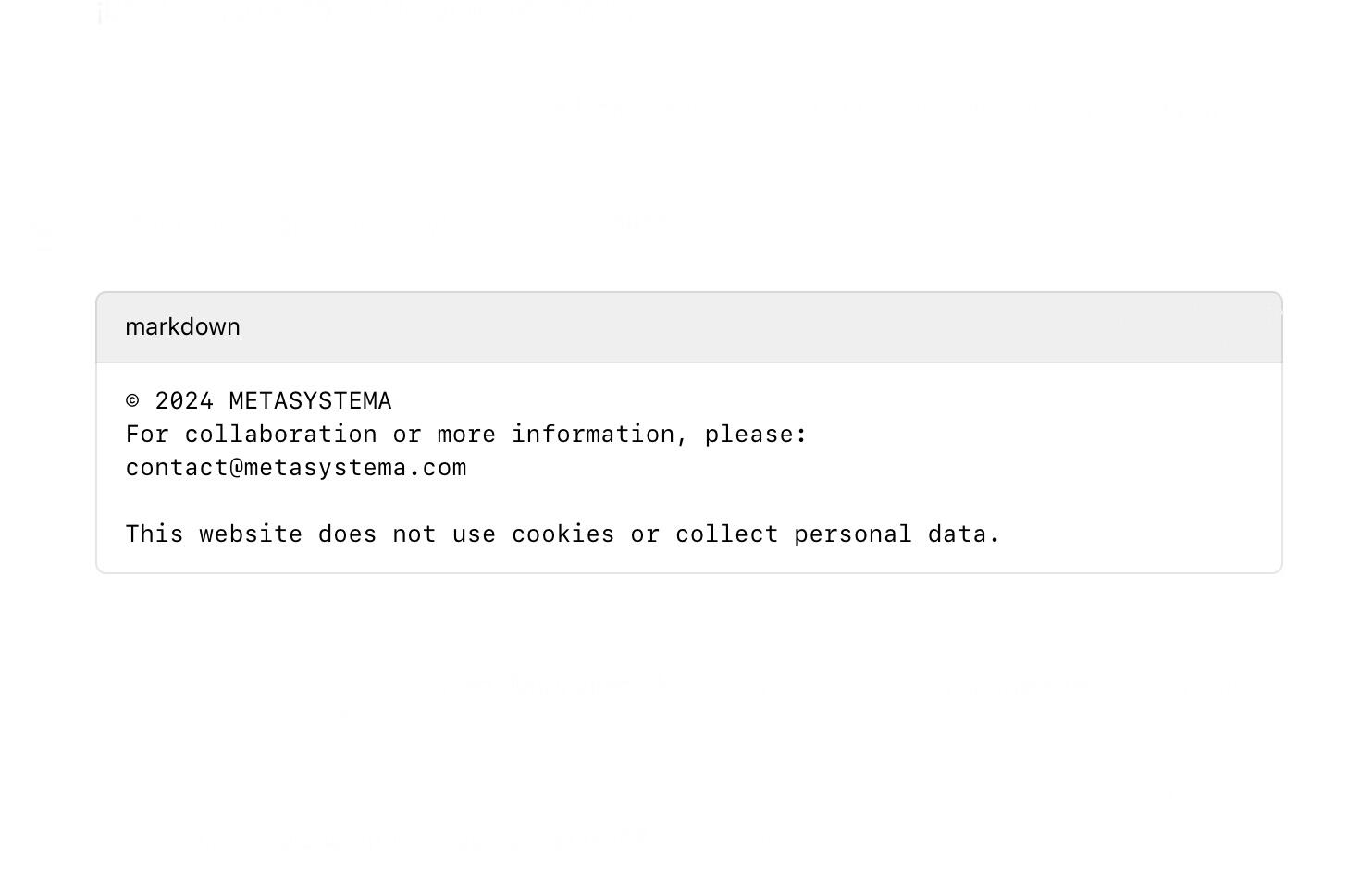This screenshot has width=1372, height=871.
Task: Click the word use before cookies
Action: coord(475,534)
